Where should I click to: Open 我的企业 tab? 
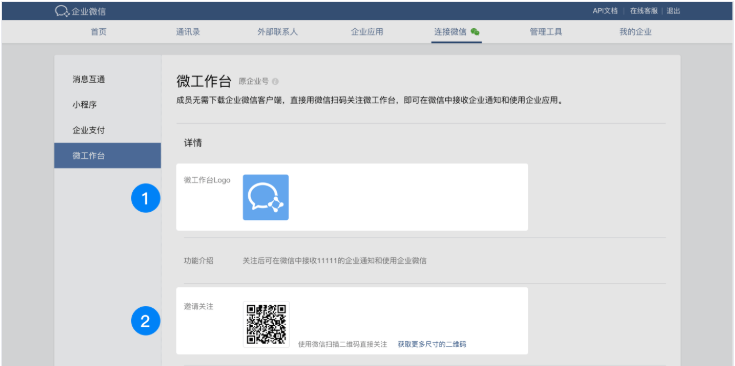635,32
